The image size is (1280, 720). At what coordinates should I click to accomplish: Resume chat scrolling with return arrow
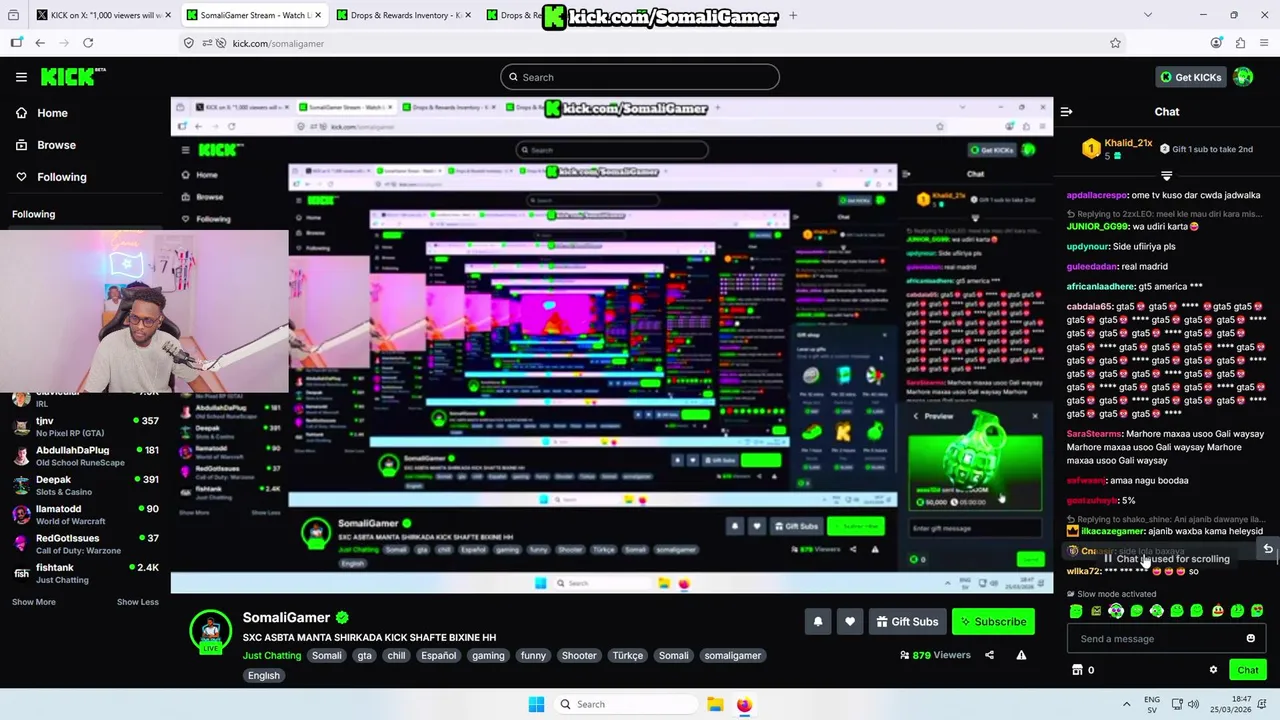point(1268,549)
